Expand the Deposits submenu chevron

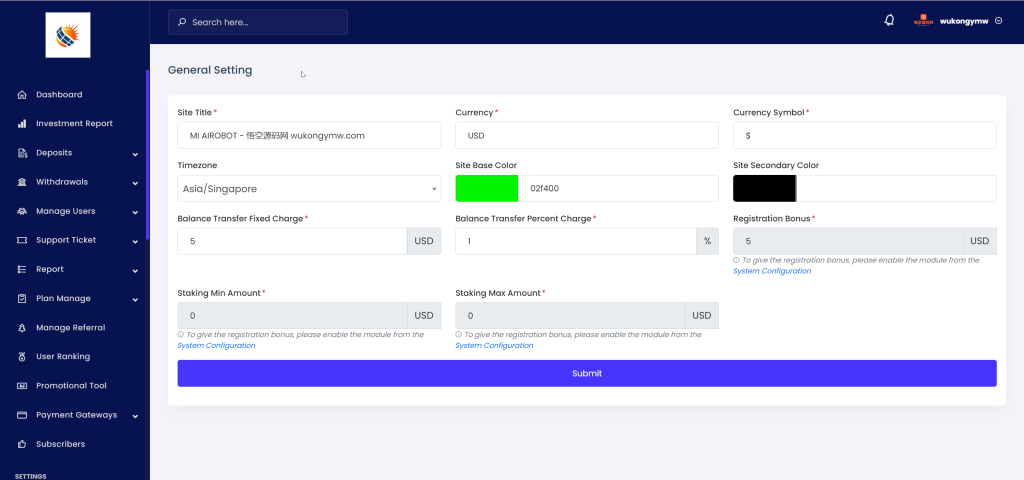[x=135, y=154]
